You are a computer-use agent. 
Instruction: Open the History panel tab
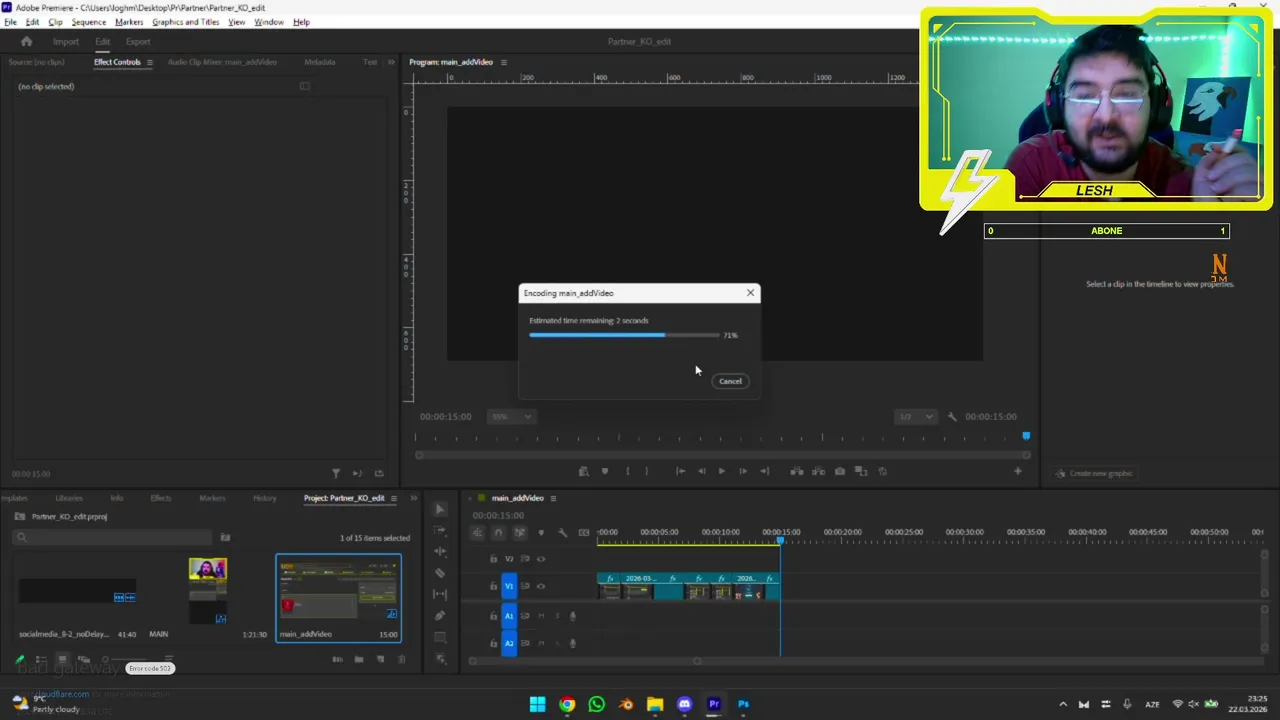click(x=264, y=498)
